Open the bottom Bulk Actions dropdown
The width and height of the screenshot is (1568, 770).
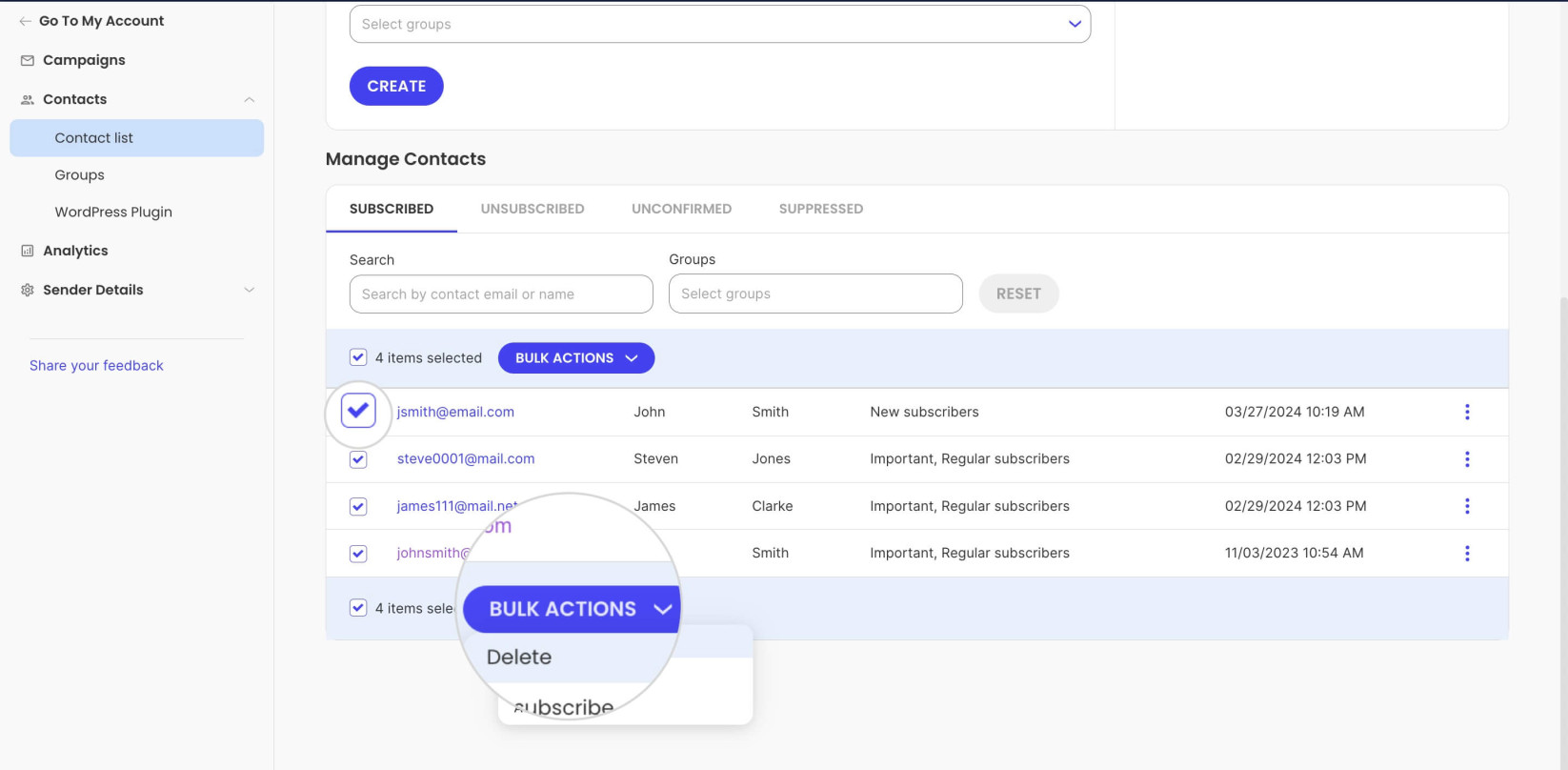pos(572,609)
